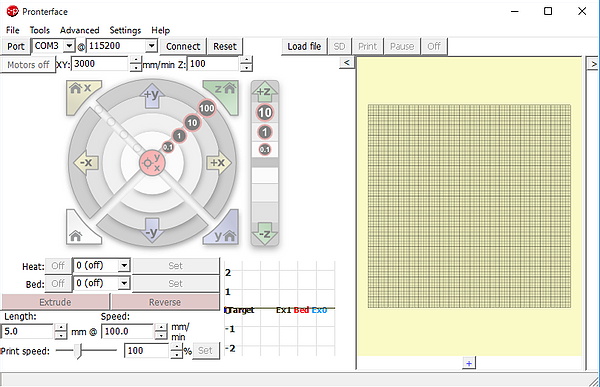
Task: Move Z down with -Z arrow
Action: pyautogui.click(x=264, y=234)
